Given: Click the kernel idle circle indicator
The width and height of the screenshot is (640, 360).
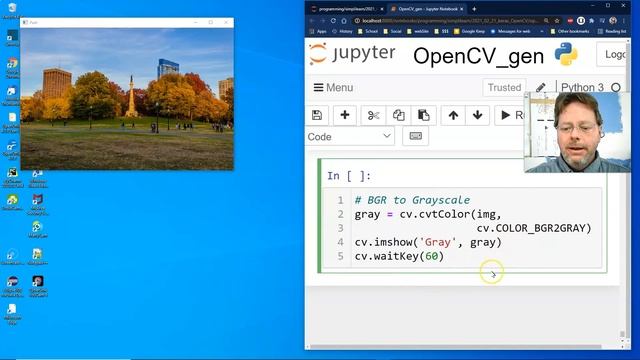Looking at the screenshot, I should (616, 87).
